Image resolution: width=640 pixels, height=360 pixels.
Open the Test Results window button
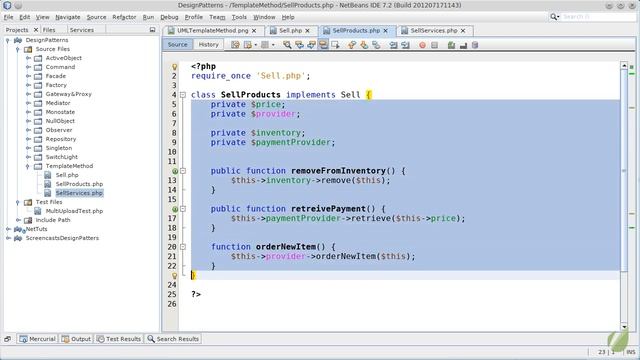coord(119,339)
